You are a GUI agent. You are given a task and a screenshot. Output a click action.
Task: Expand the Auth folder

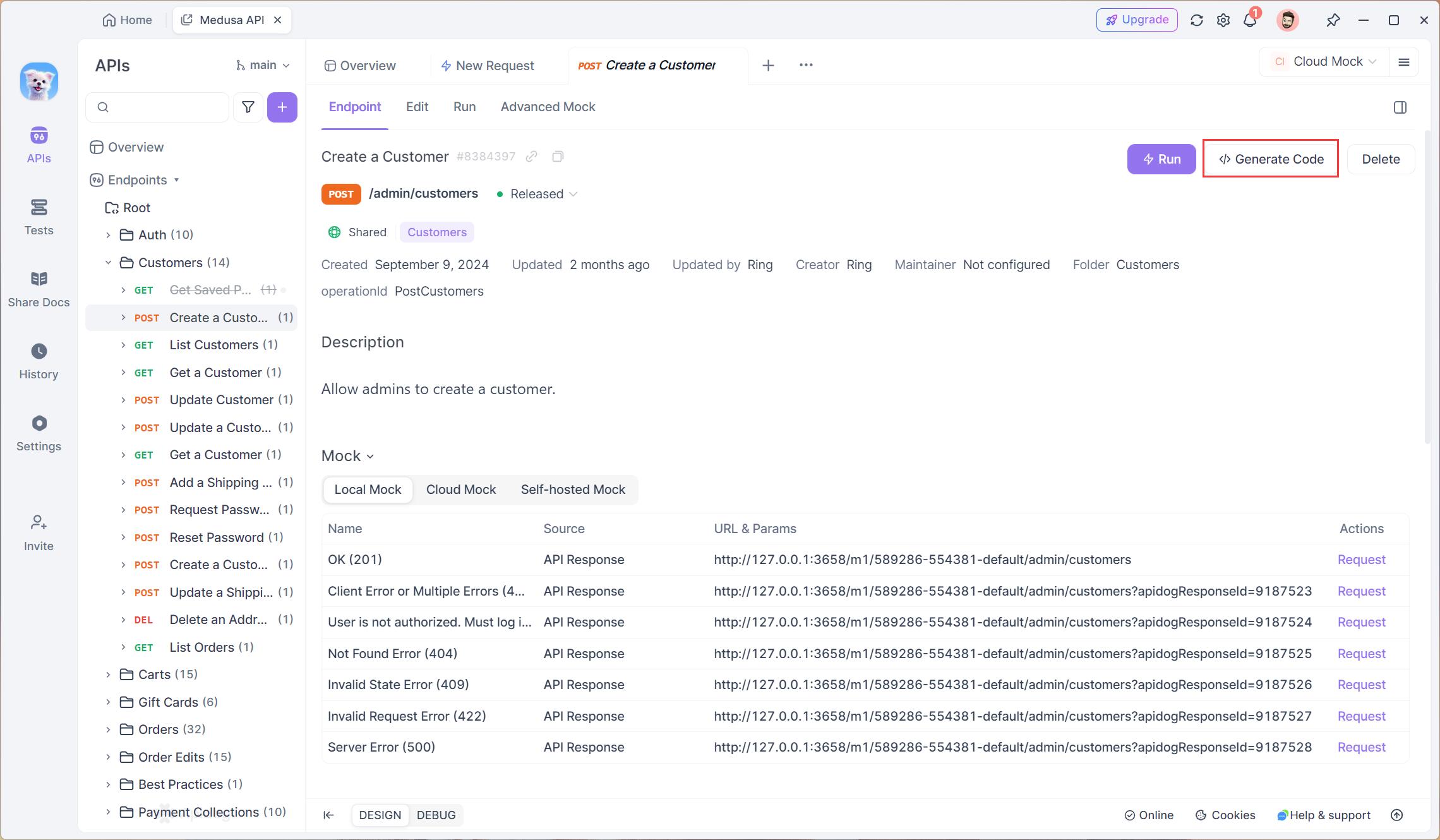pos(108,235)
